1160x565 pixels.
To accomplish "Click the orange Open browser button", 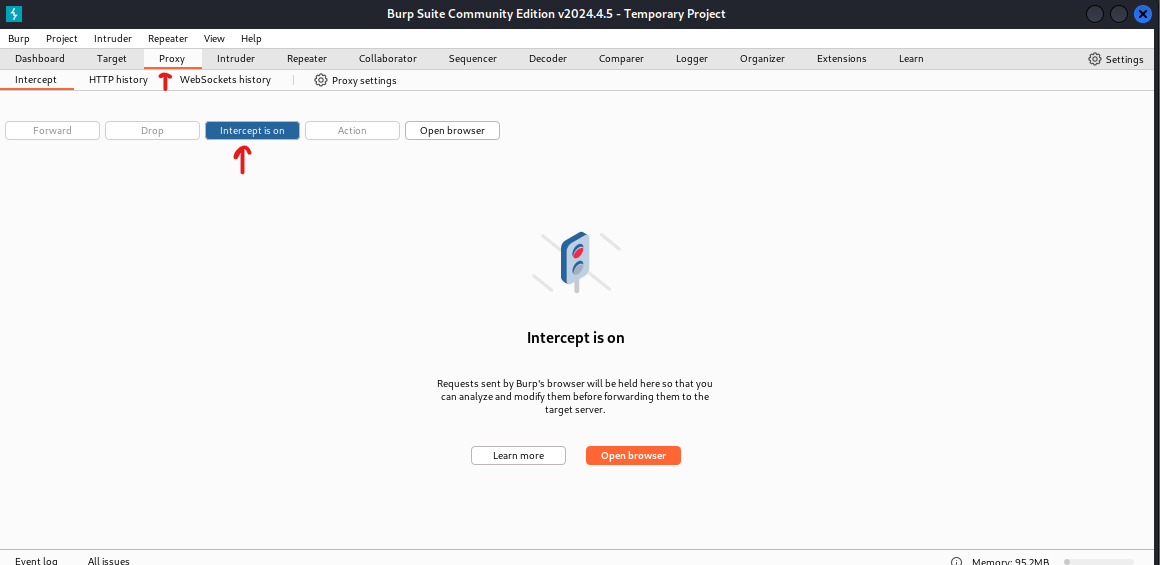I will click(633, 456).
